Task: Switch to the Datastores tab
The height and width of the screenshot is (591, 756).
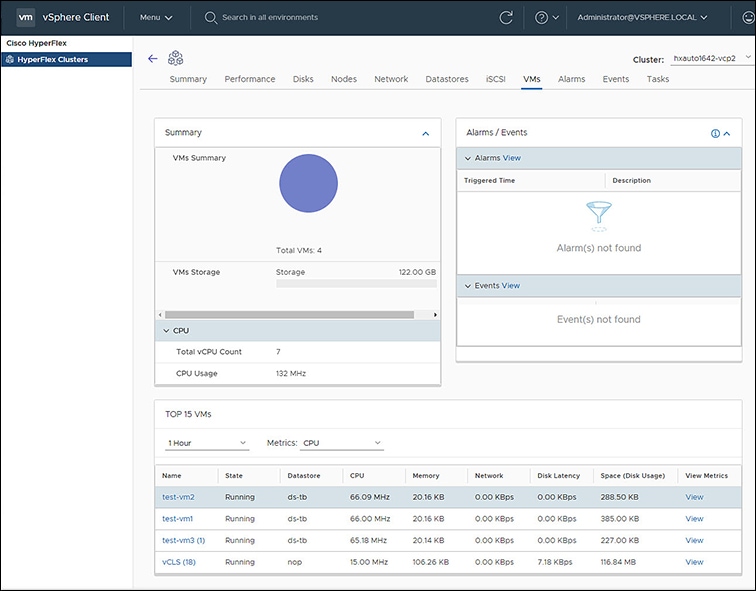Action: tap(447, 79)
